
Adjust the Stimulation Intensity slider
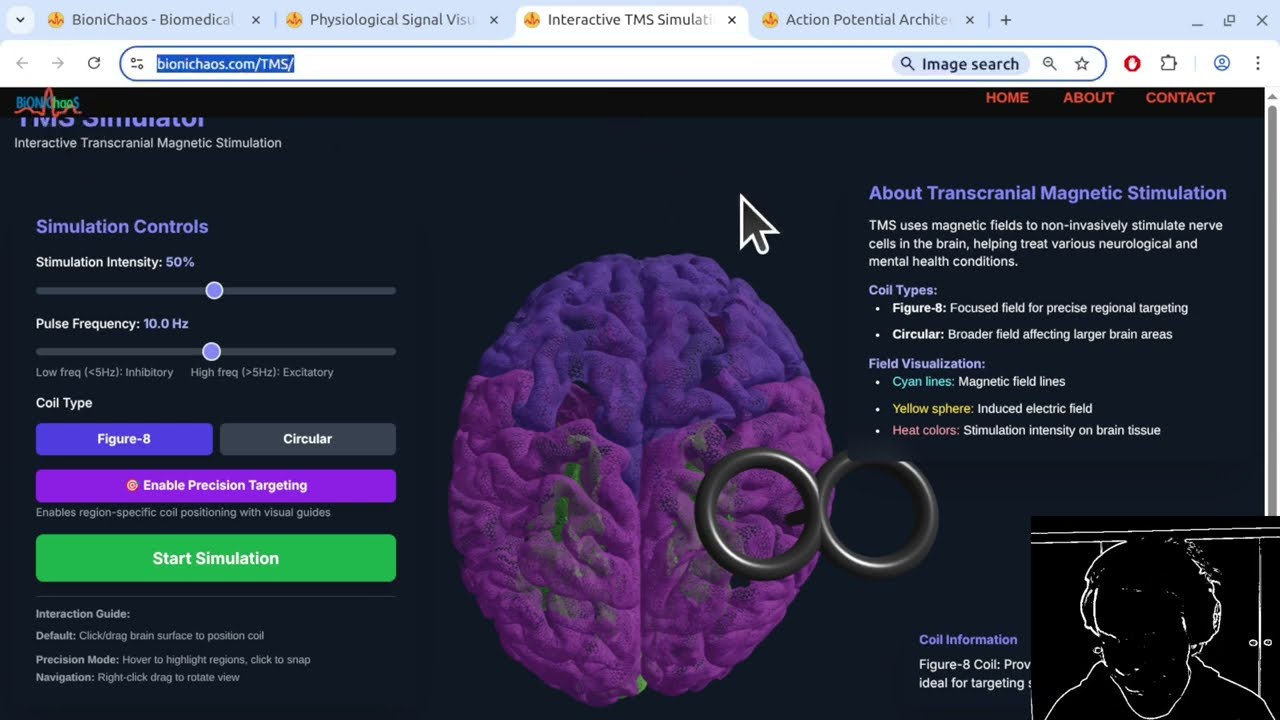pos(216,290)
